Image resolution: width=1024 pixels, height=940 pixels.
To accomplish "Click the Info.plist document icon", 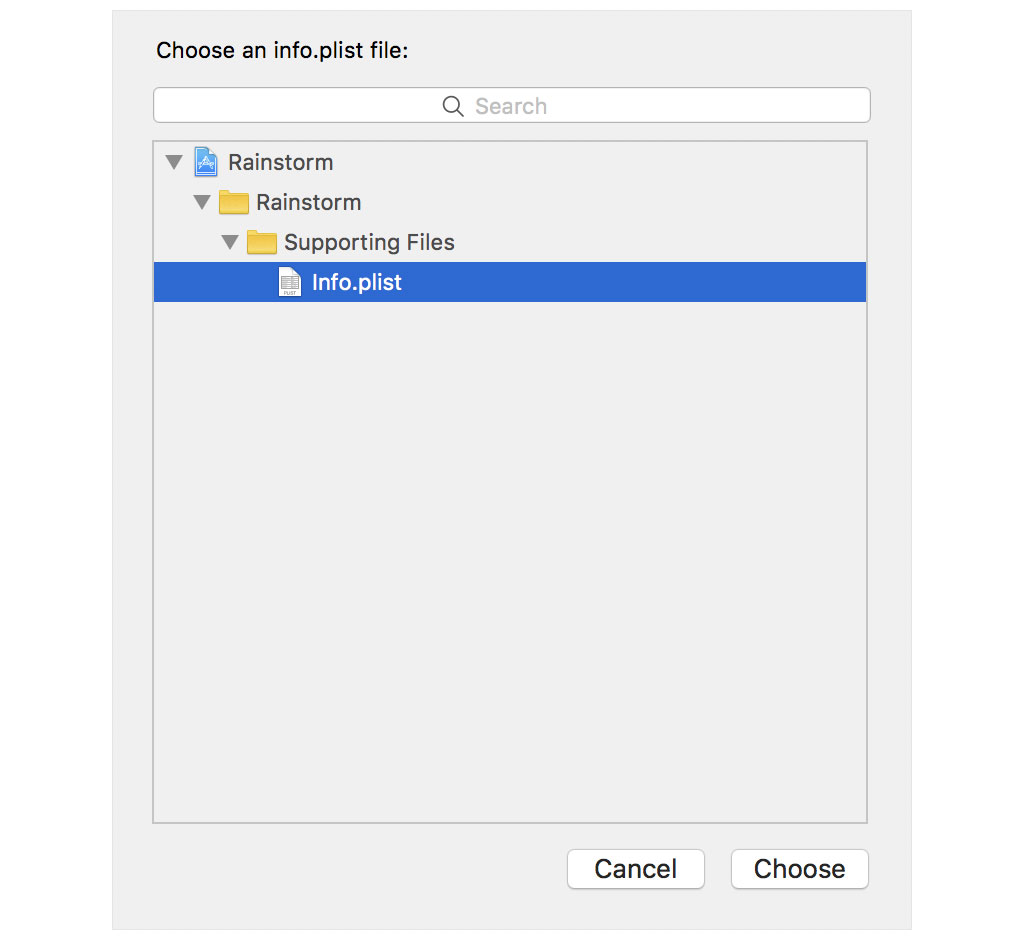I will pos(289,281).
